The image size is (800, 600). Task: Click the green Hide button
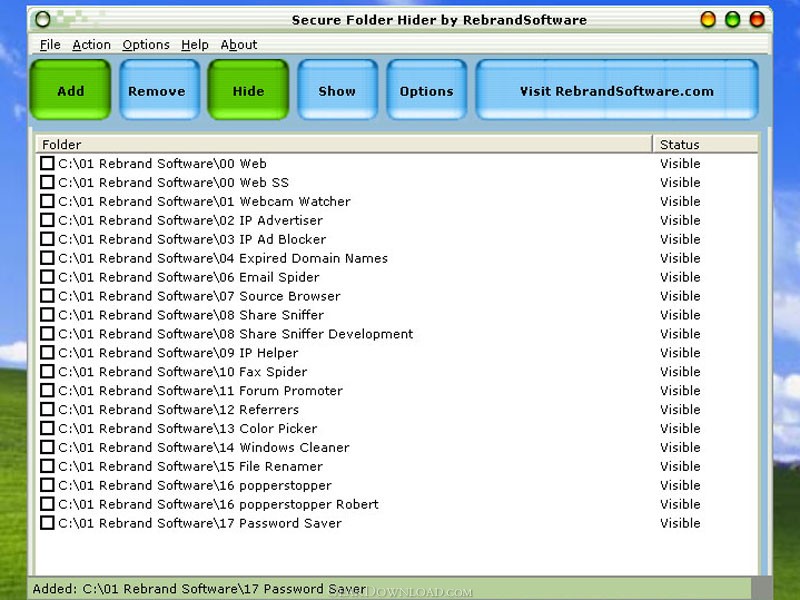248,90
